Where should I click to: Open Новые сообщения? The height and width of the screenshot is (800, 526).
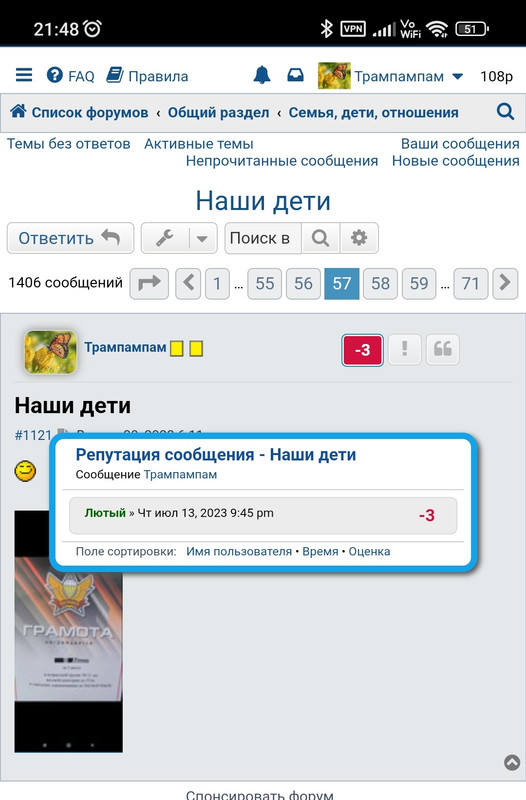456,161
